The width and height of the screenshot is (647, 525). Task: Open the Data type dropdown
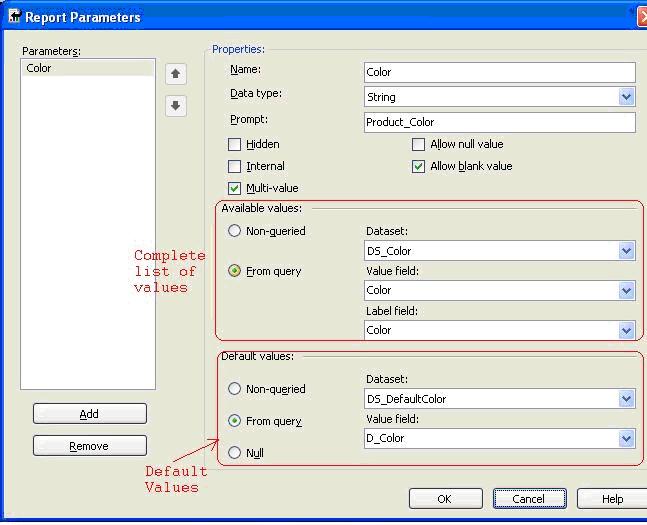coord(626,97)
